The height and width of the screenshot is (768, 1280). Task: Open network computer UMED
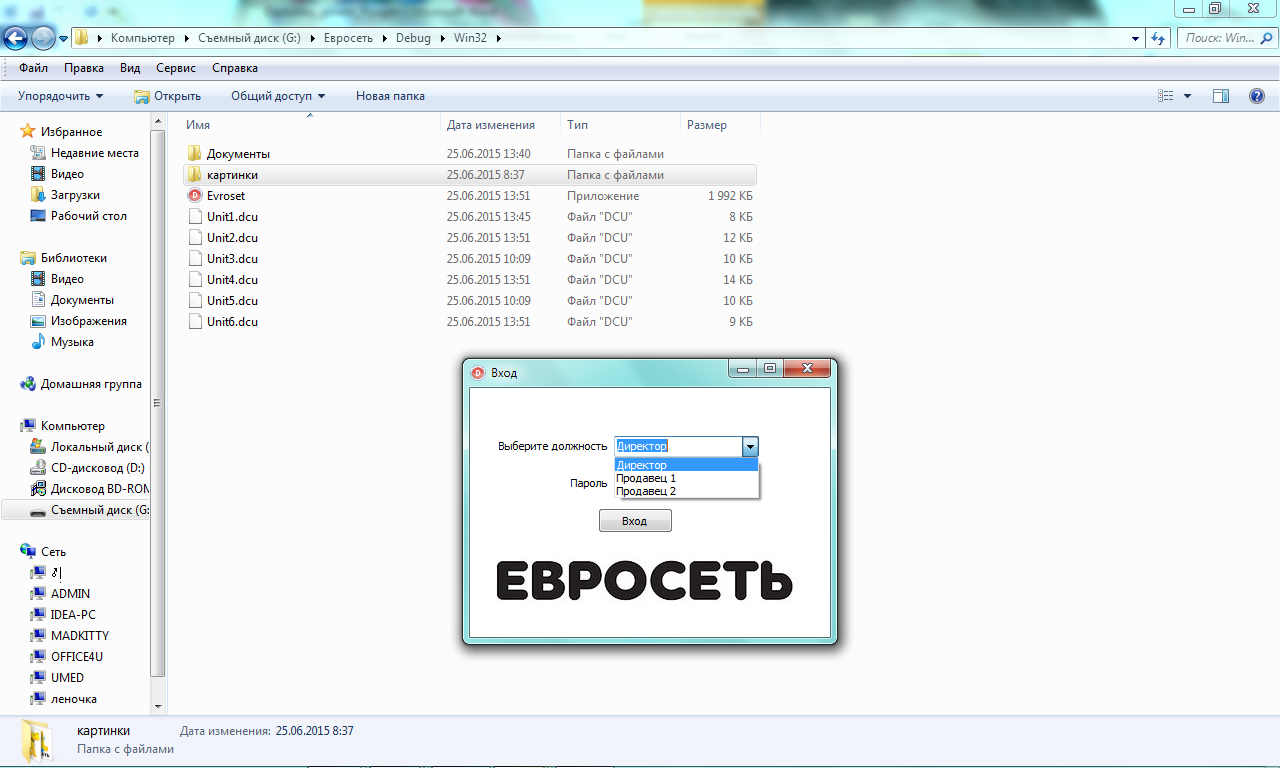(x=67, y=678)
